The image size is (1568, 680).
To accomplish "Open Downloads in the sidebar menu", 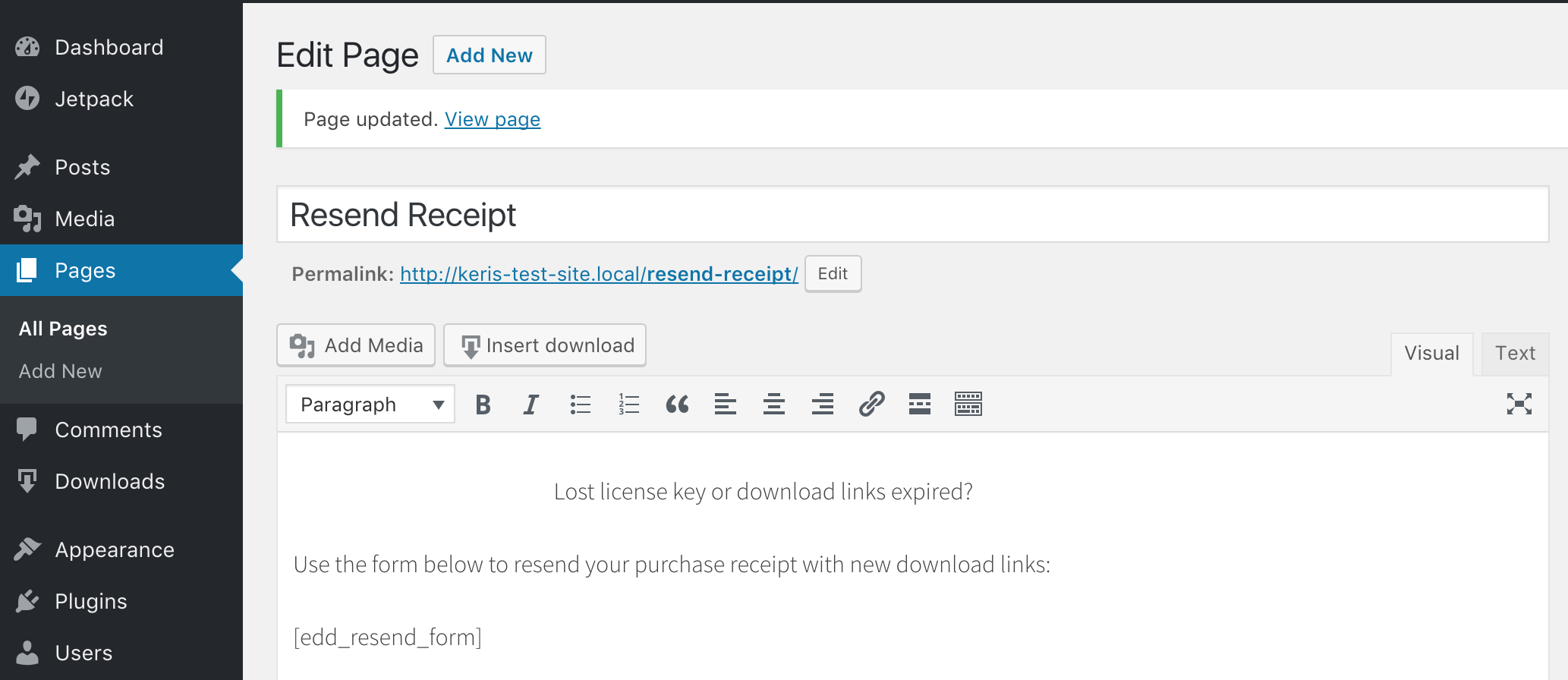I will coord(110,482).
